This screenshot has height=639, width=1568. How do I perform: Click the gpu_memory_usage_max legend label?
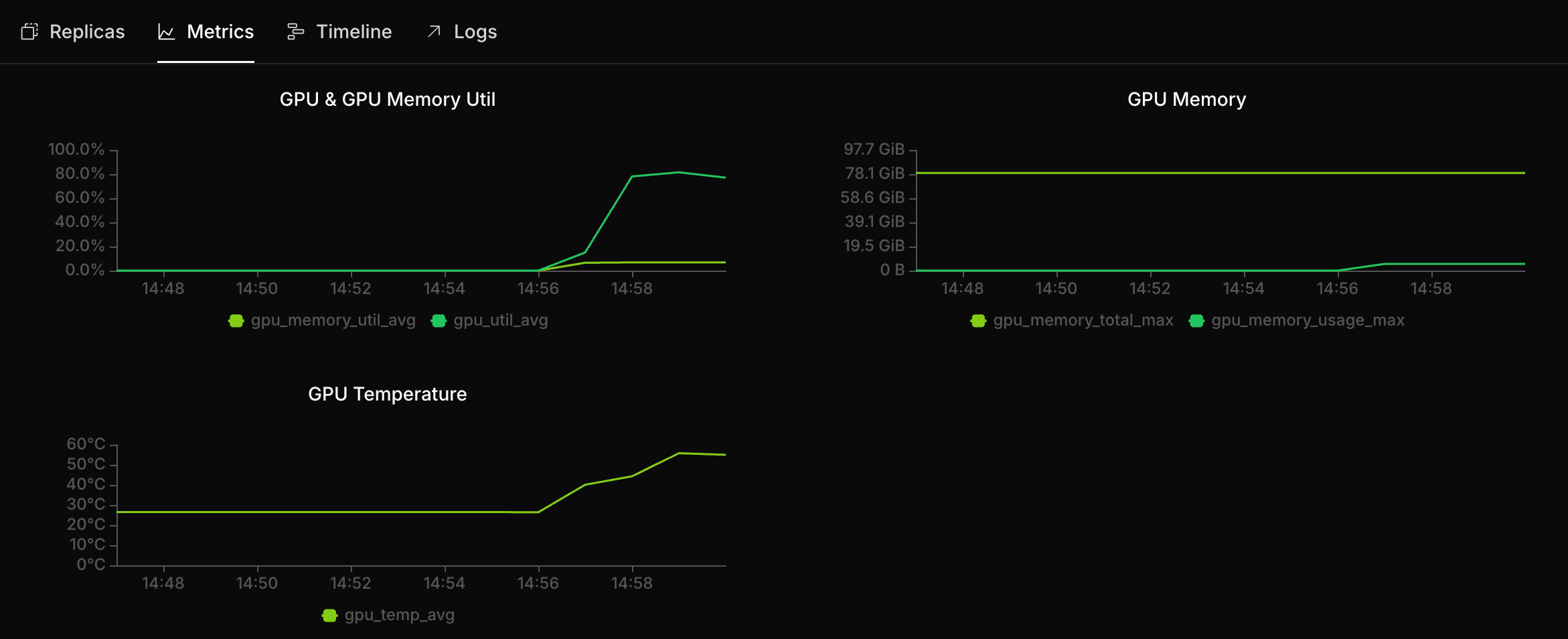(1308, 320)
